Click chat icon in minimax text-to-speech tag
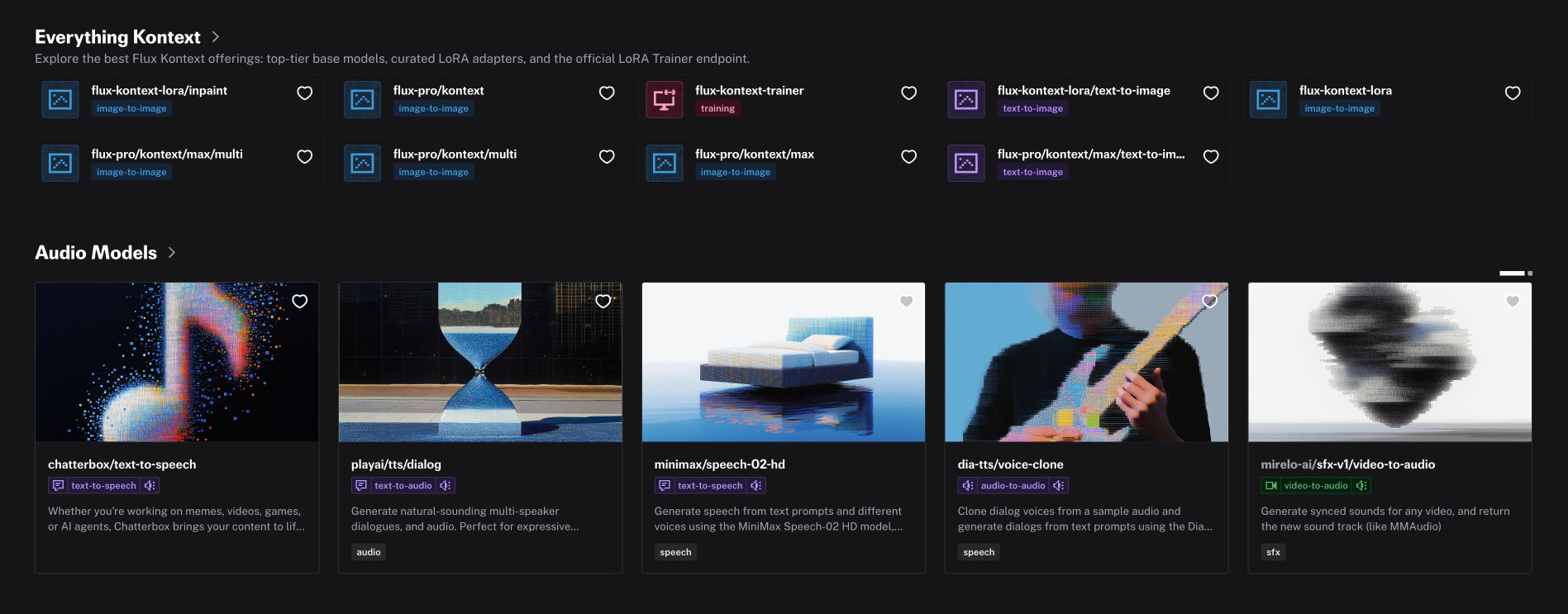 click(665, 486)
